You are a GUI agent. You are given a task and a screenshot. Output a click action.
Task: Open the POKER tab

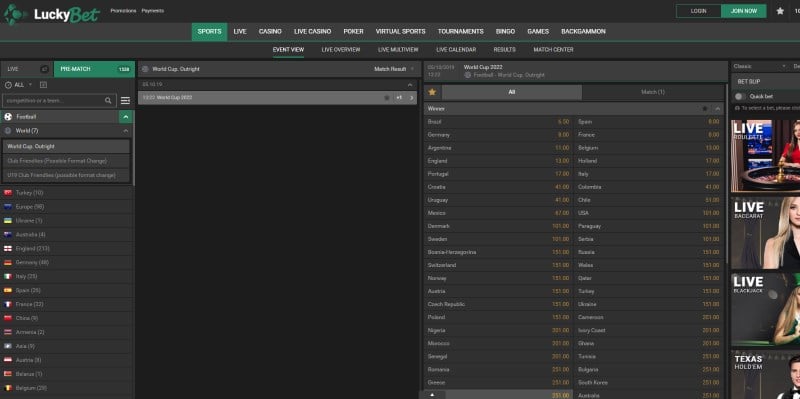(353, 32)
